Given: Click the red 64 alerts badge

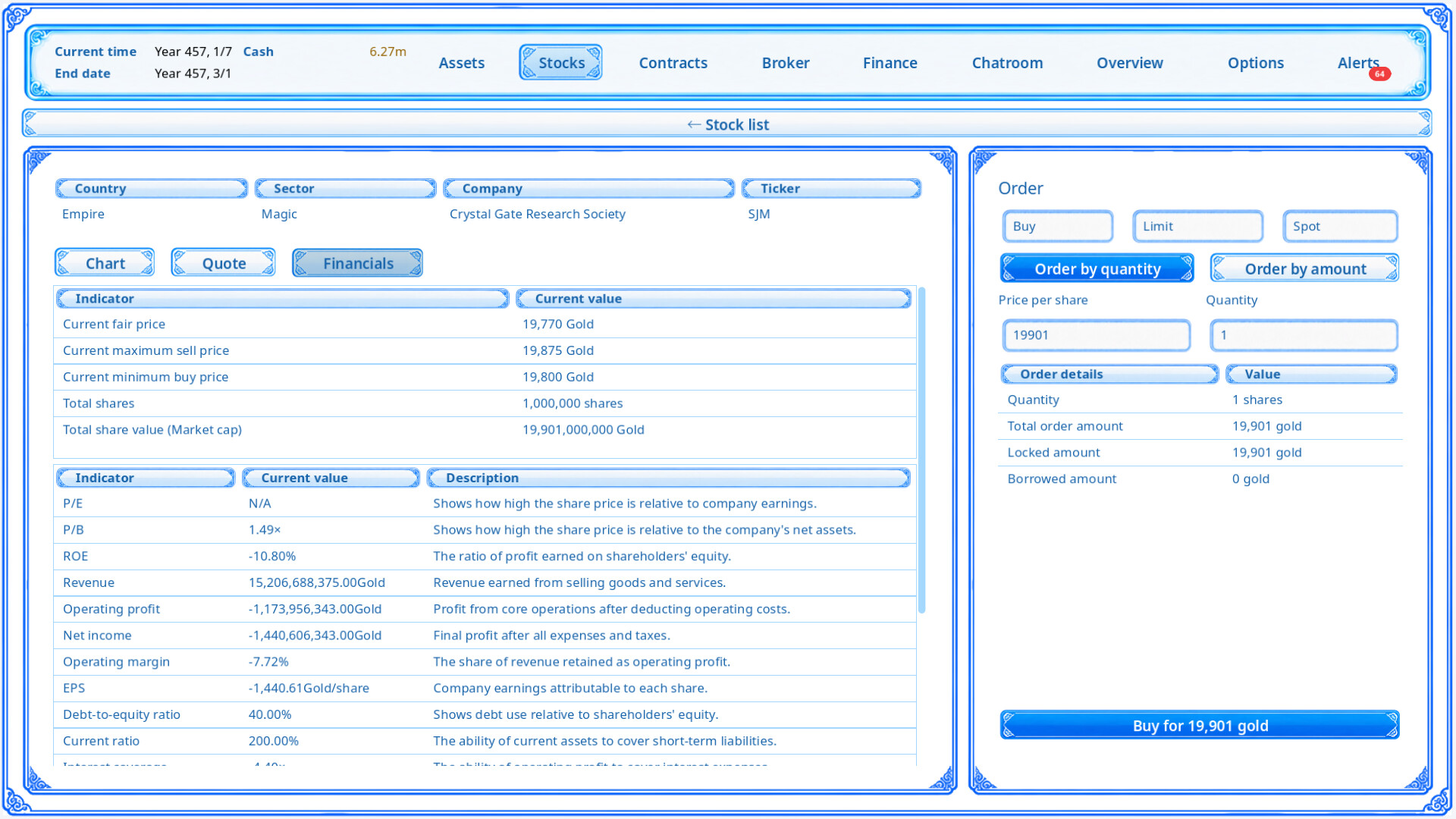Looking at the screenshot, I should [x=1379, y=74].
